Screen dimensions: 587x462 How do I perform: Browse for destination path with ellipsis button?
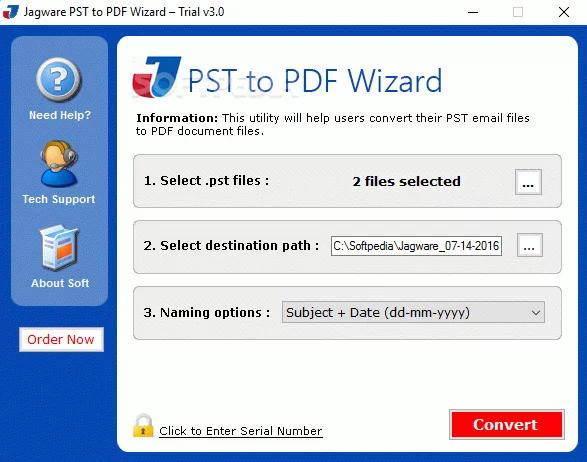click(x=529, y=246)
